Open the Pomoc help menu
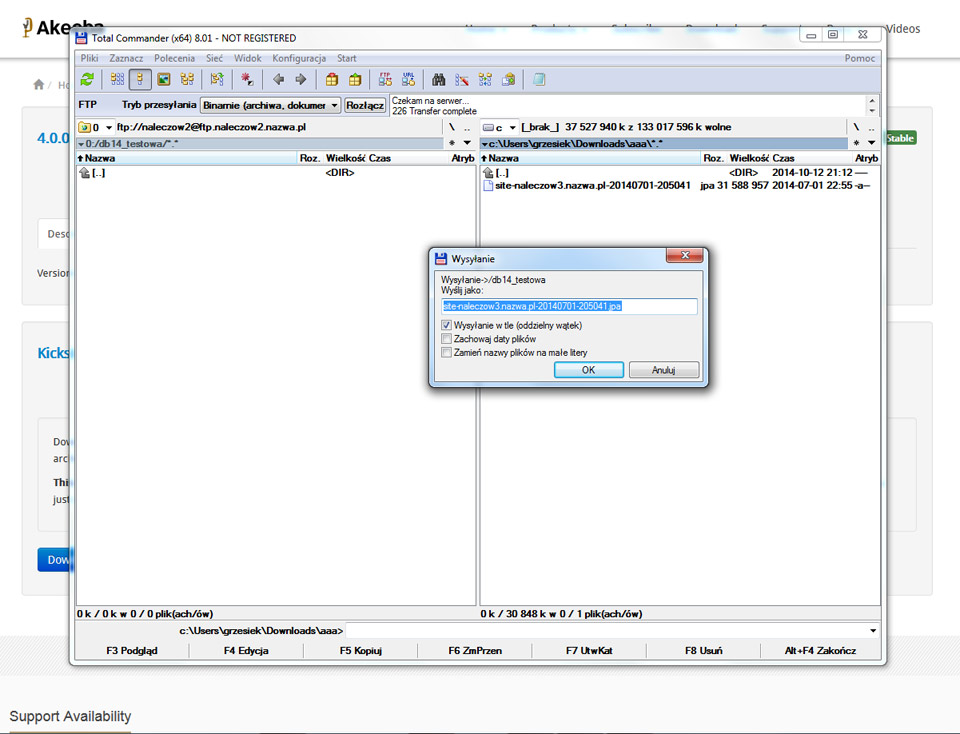960x734 pixels. pos(860,58)
